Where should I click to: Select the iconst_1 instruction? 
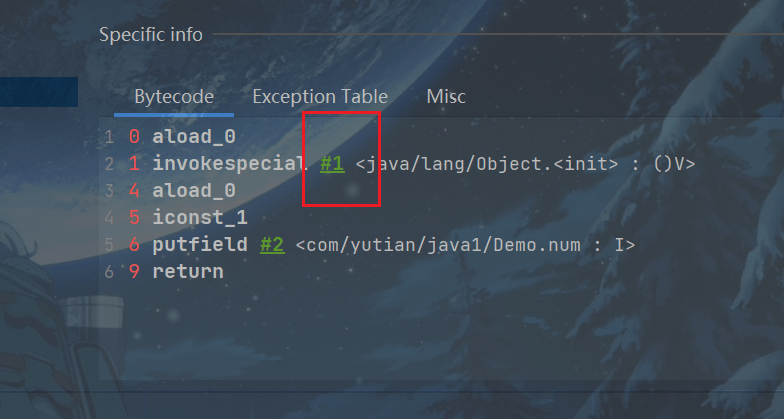200,218
